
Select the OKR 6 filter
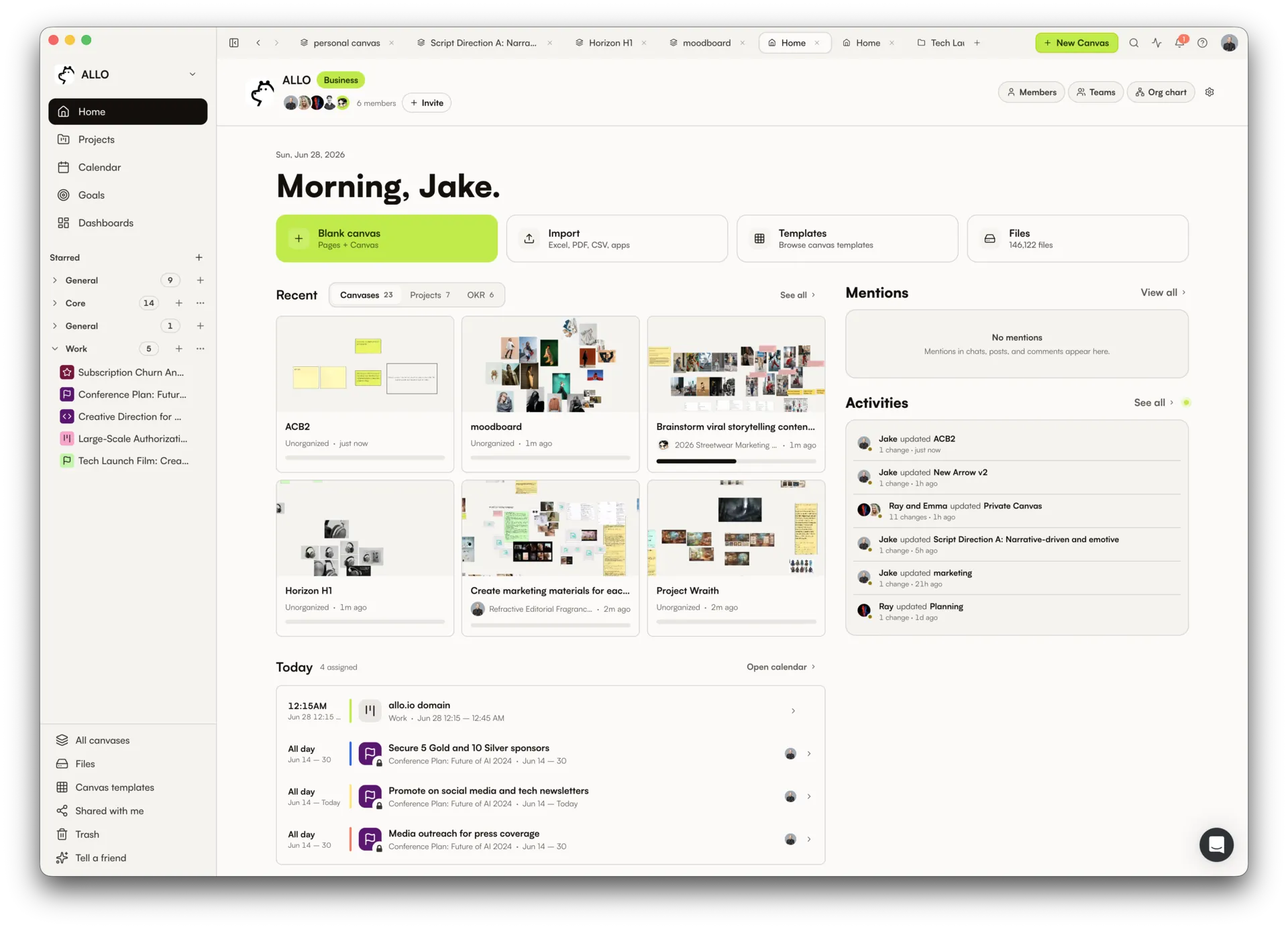pyautogui.click(x=480, y=295)
